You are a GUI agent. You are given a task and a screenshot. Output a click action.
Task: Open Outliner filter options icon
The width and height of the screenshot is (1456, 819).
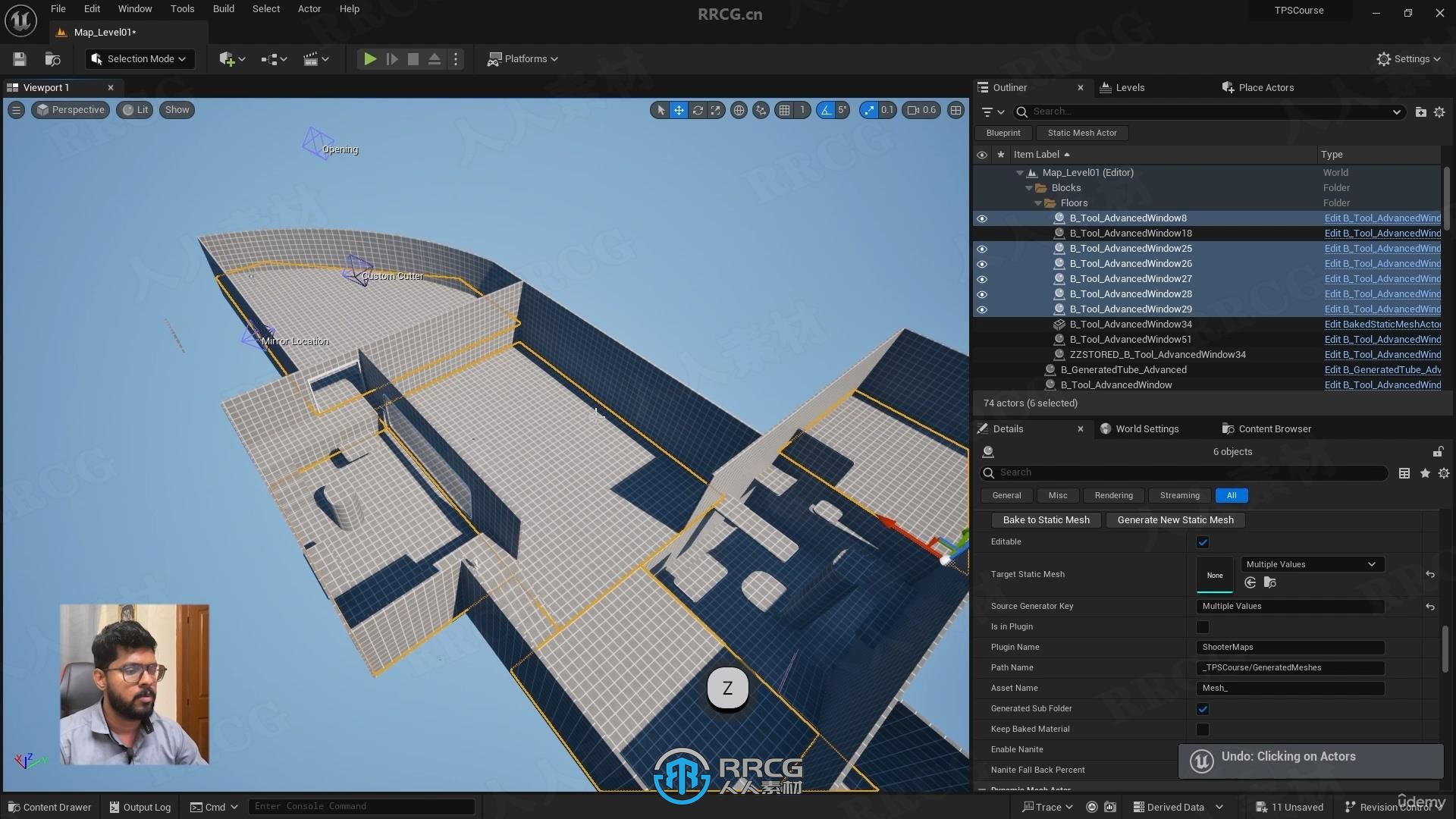(993, 112)
